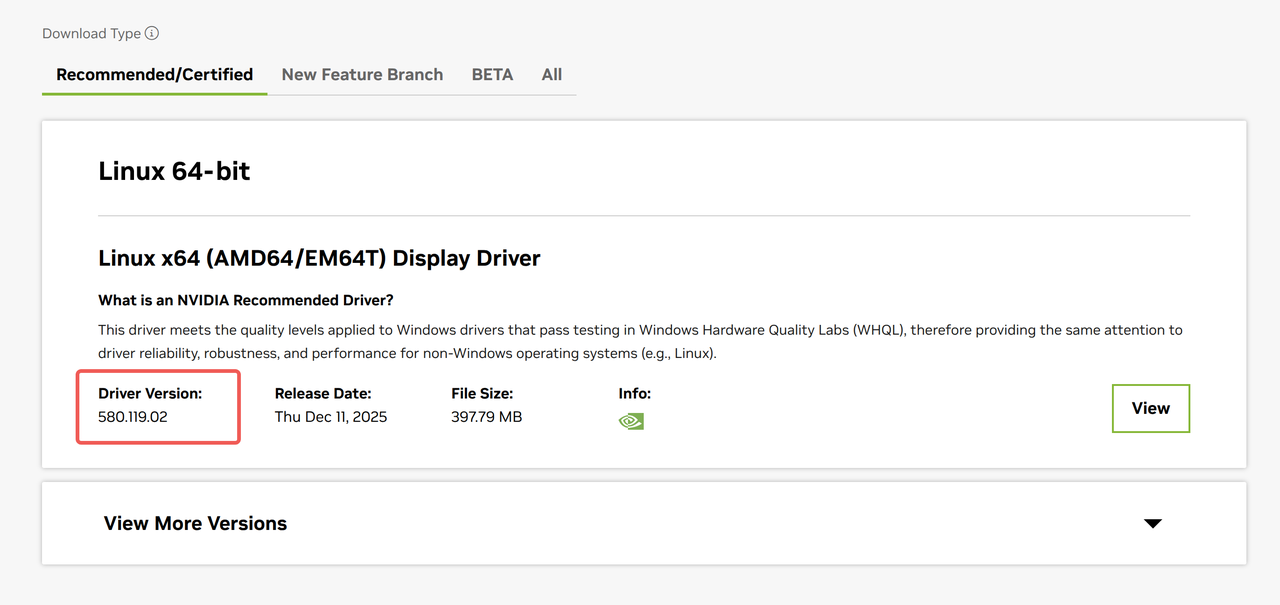Click the Linux 64-bit heading
Screen dimensions: 1280x605
[x=174, y=171]
